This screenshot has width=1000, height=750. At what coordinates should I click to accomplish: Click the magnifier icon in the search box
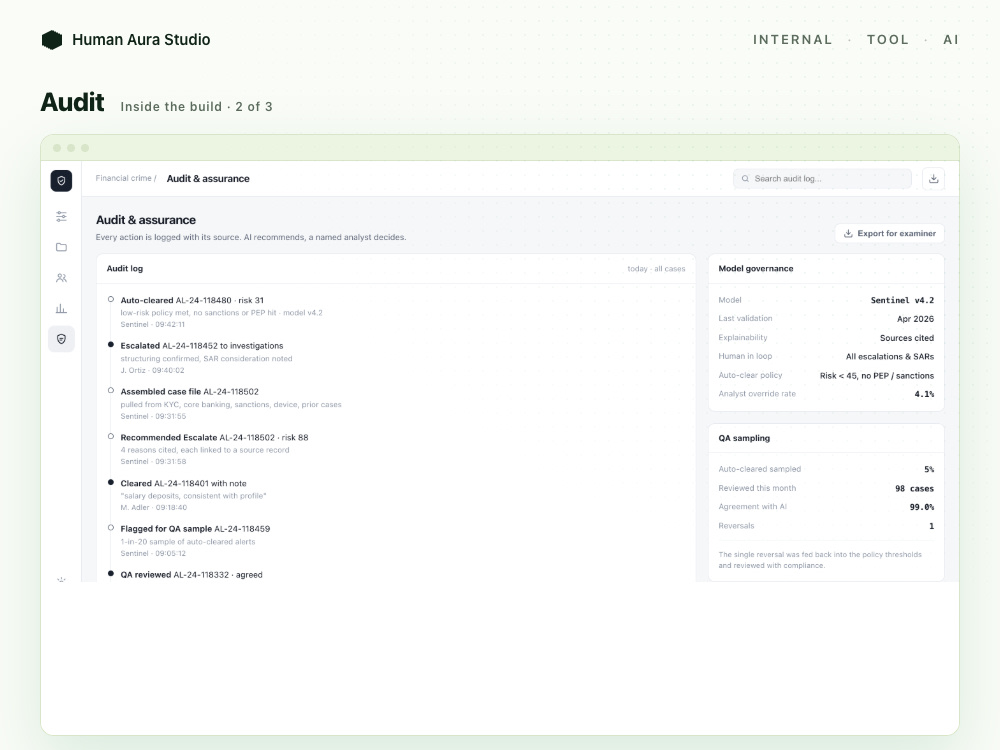point(745,179)
